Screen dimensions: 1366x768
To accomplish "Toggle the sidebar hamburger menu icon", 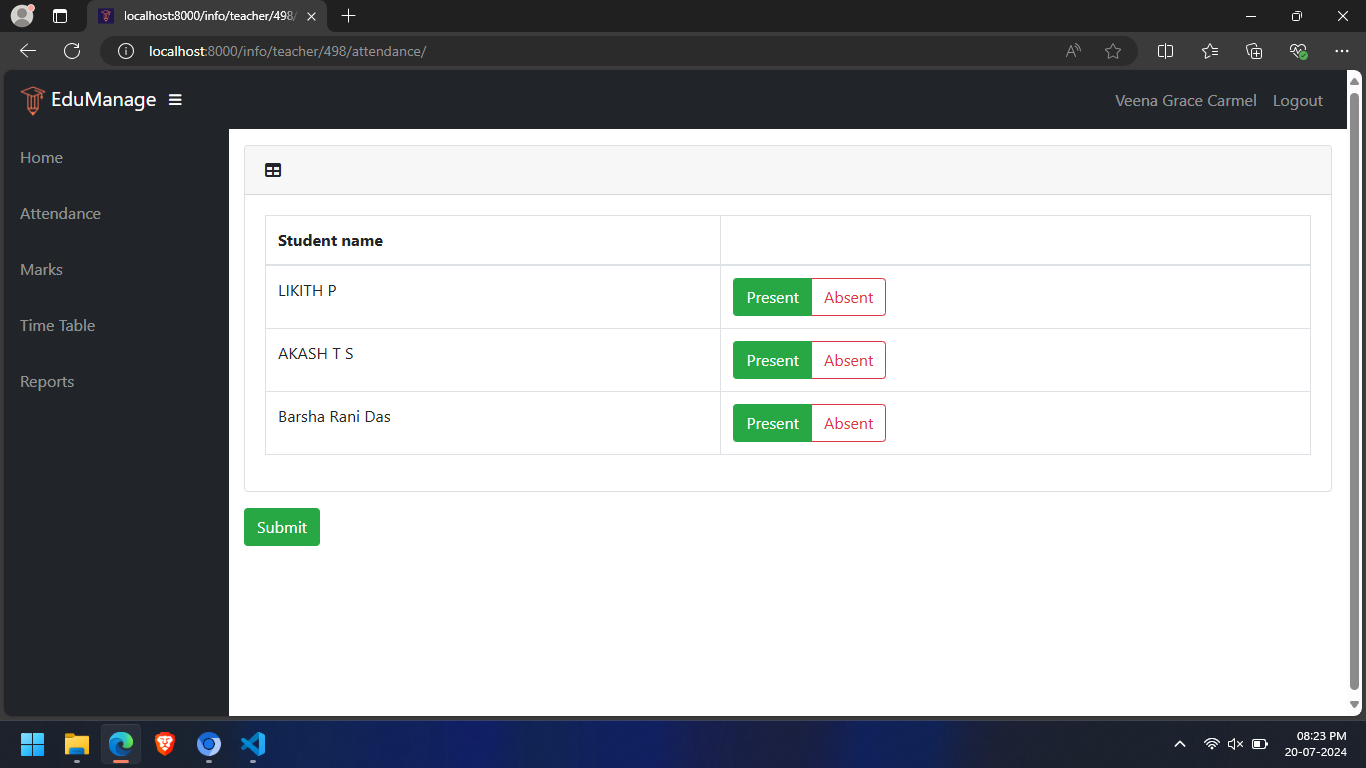I will point(175,100).
